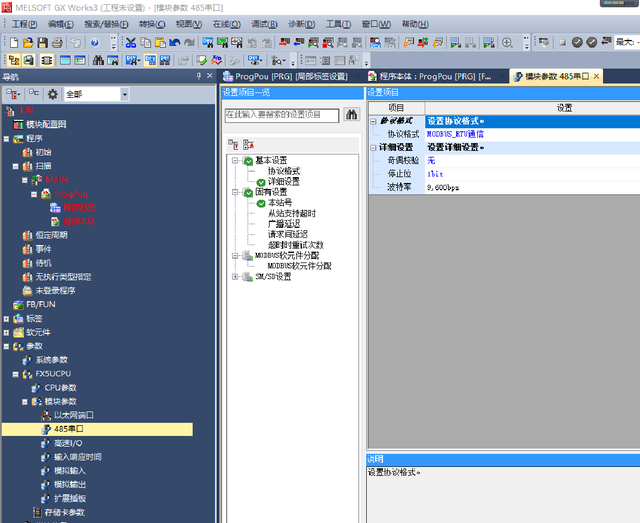Click the settings item search input field
Viewport: 640px width, 523px height.
coord(282,115)
